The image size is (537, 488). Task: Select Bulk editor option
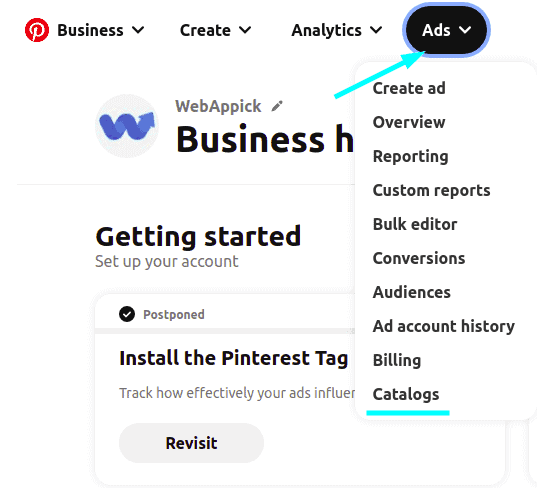415,224
